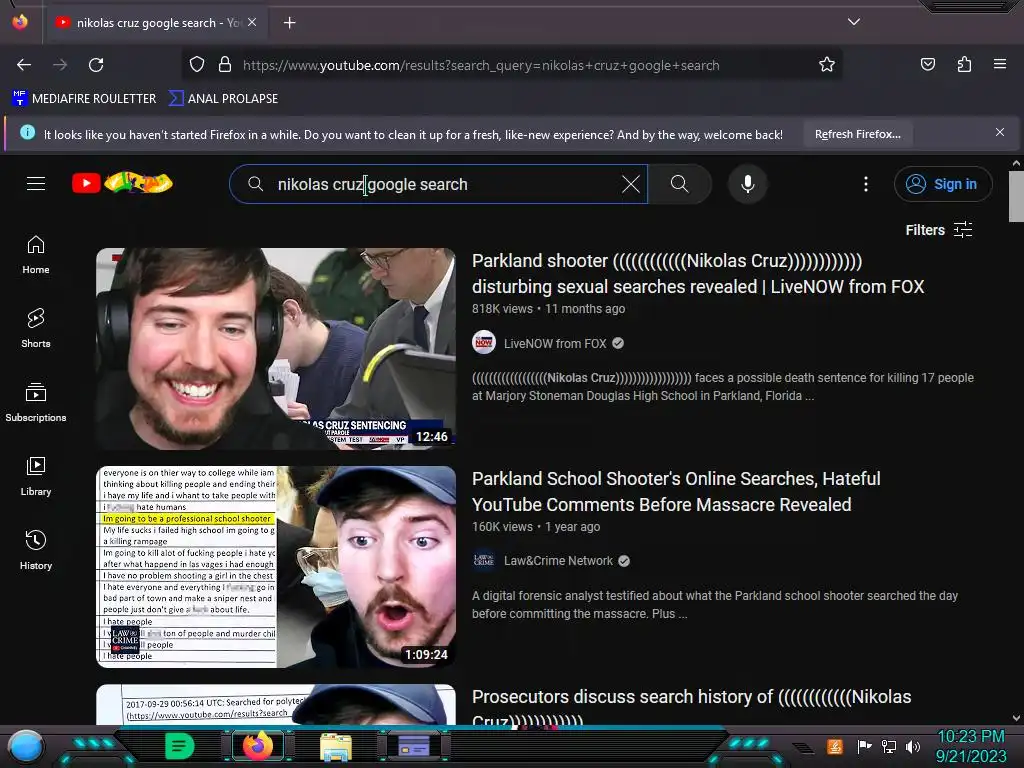This screenshot has width=1024, height=768.
Task: Clear the YouTube search query with X
Action: tap(631, 184)
